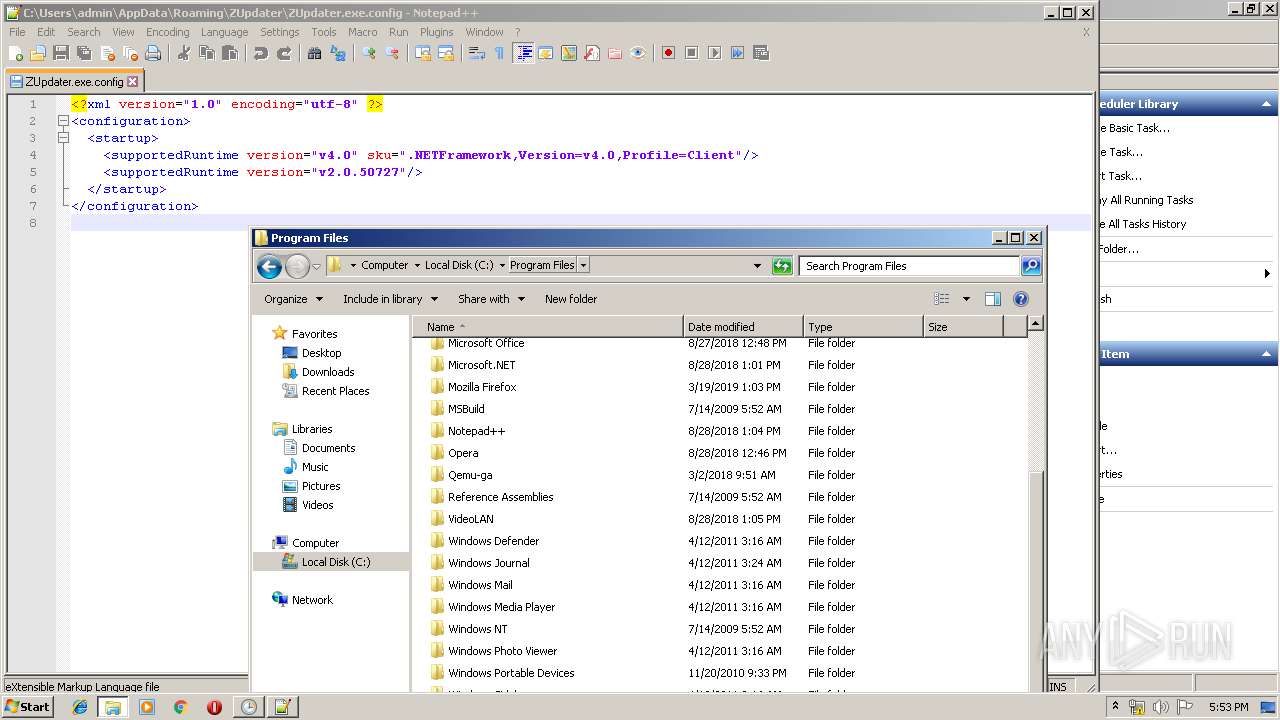
Task: Open the Include in library dropdown
Action: point(390,299)
